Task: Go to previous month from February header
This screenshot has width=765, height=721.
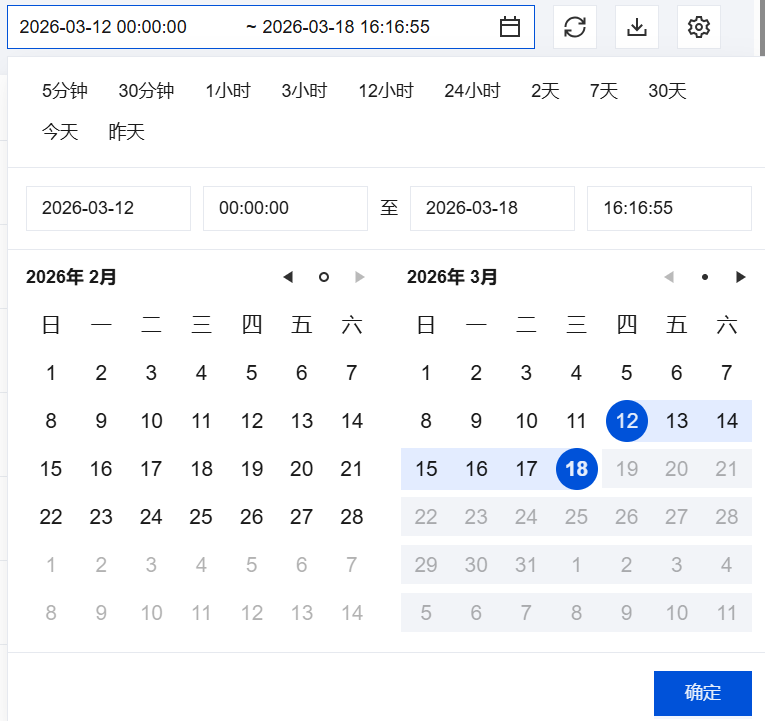Action: [288, 277]
